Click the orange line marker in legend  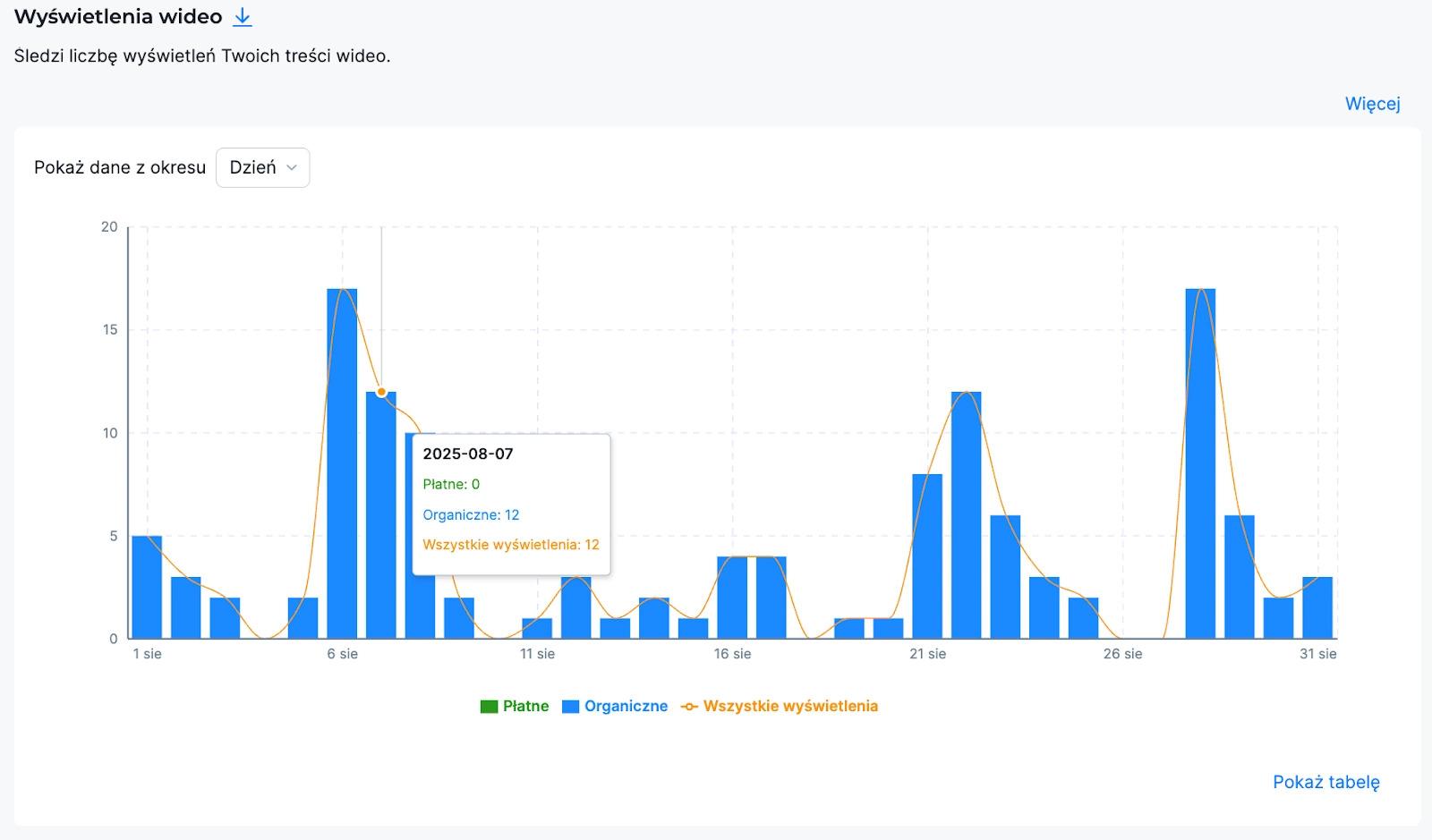(689, 707)
